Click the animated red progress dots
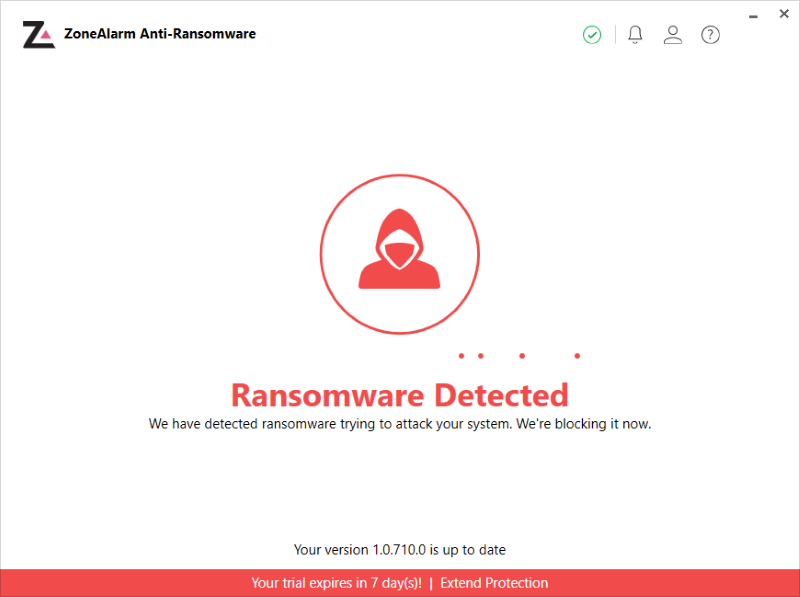This screenshot has height=597, width=800. (x=520, y=355)
